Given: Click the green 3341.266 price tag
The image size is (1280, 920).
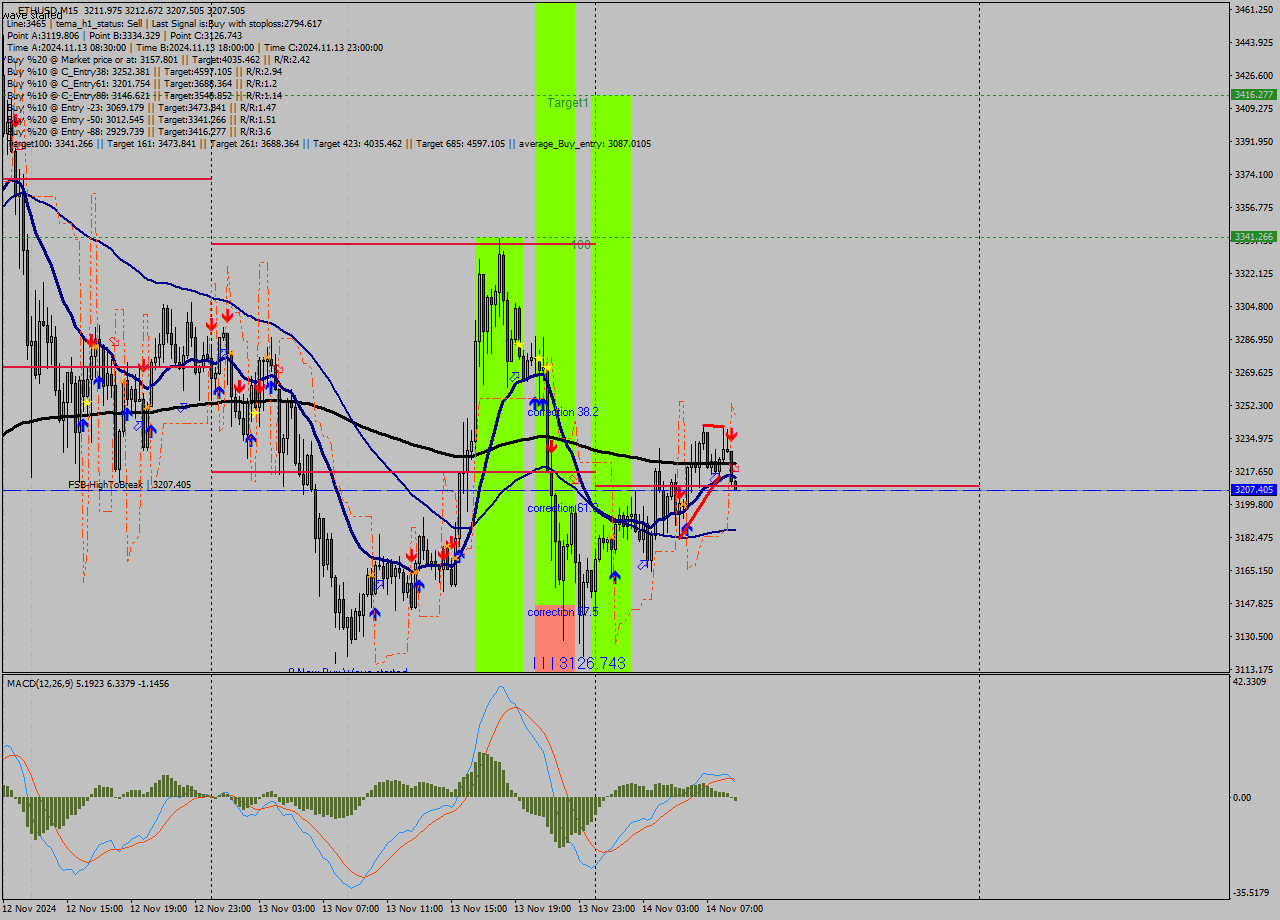Looking at the screenshot, I should (1254, 237).
